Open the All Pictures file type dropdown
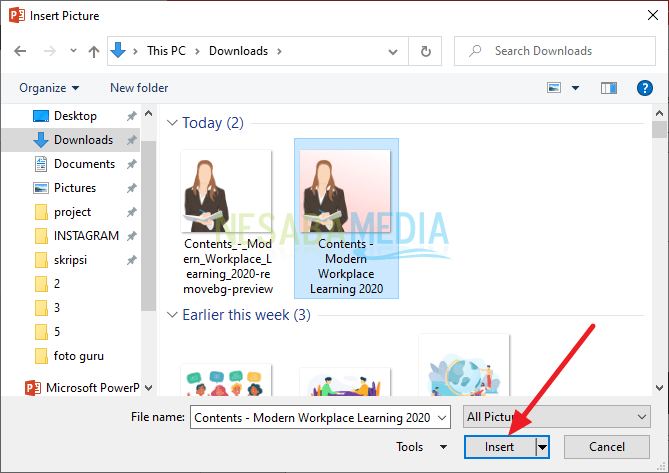 click(555, 416)
